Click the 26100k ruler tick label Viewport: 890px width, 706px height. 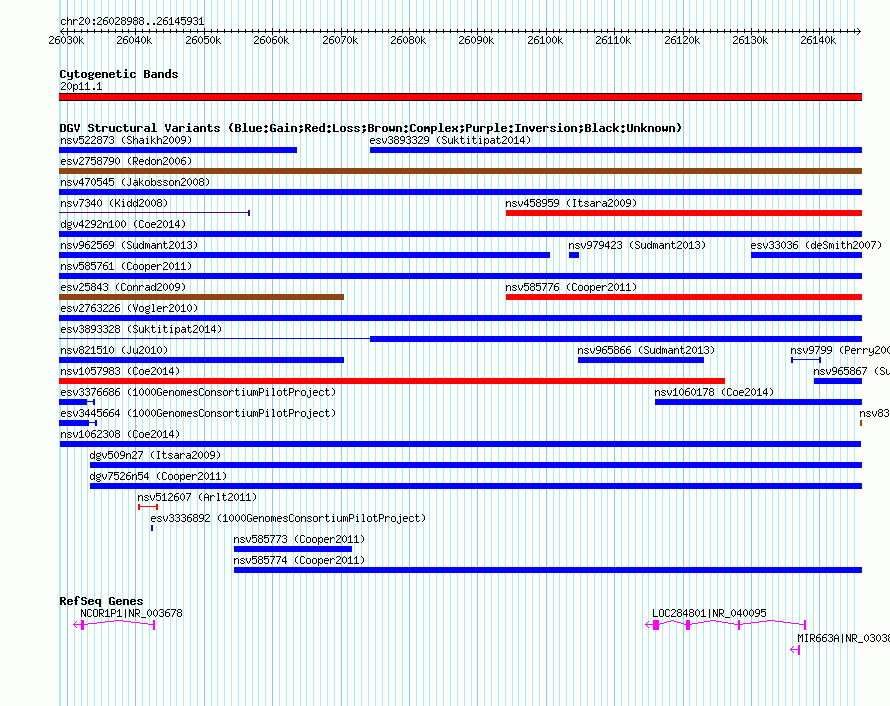(x=545, y=40)
